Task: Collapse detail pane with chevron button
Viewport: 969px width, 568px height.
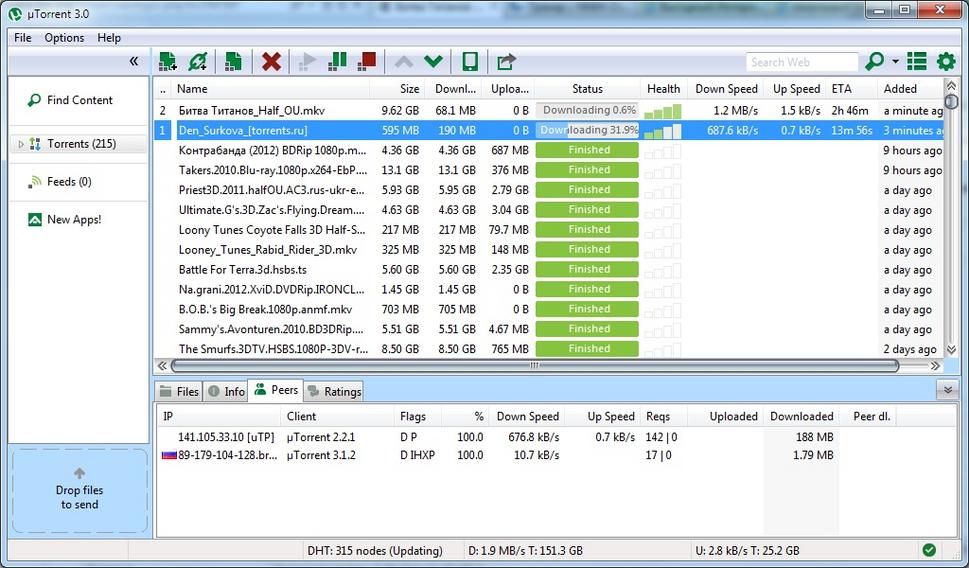Action: coord(947,390)
